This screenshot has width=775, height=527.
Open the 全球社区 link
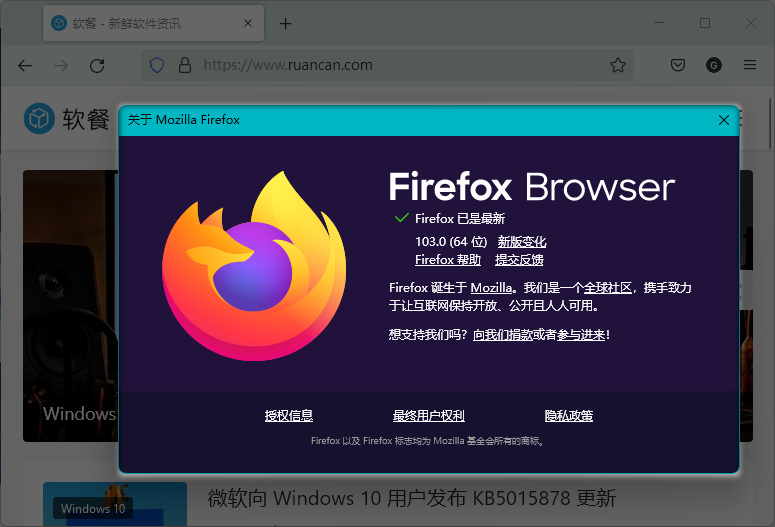pyautogui.click(x=608, y=288)
